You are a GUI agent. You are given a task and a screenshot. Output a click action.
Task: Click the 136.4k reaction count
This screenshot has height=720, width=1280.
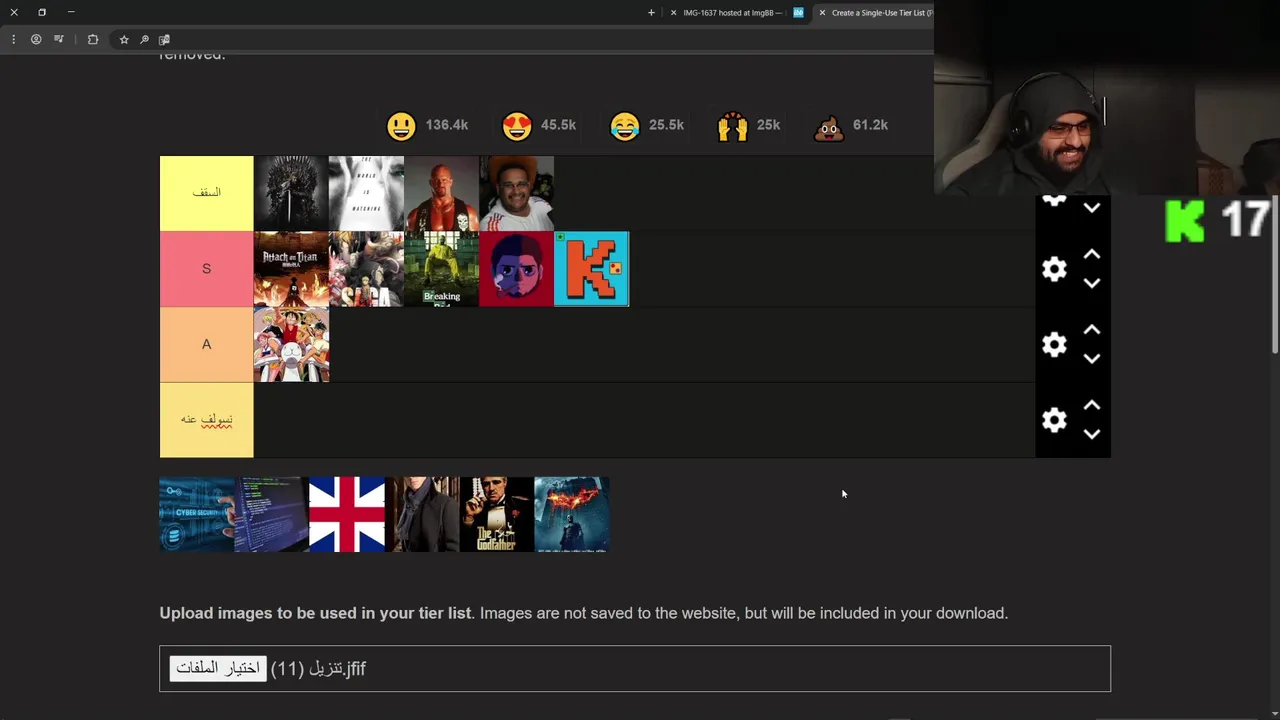[446, 125]
